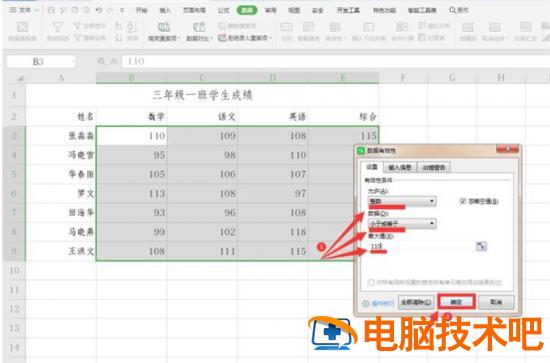Switch to the 公式 ribbon tab
The height and width of the screenshot is (363, 550).
point(223,10)
